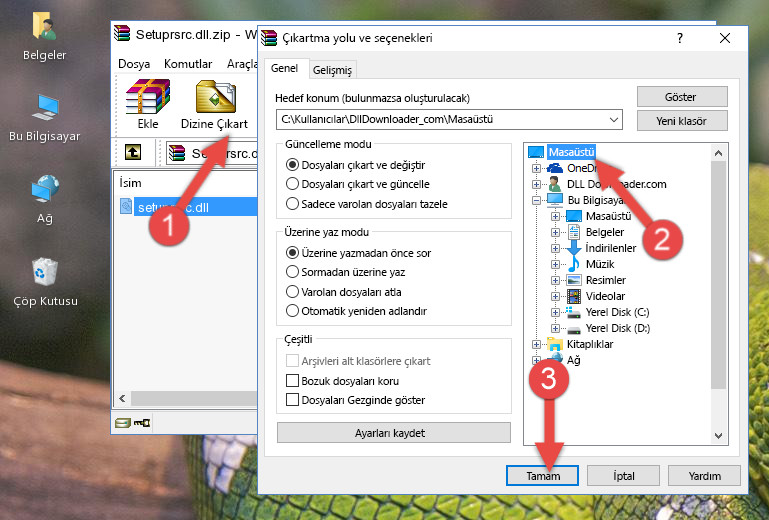Select 'Varolan dosyaları atla' radio option
Image resolution: width=769 pixels, height=520 pixels.
[292, 292]
